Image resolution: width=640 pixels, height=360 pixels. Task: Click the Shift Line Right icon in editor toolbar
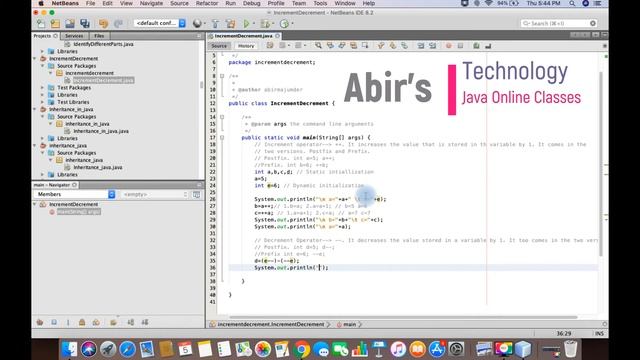click(433, 46)
